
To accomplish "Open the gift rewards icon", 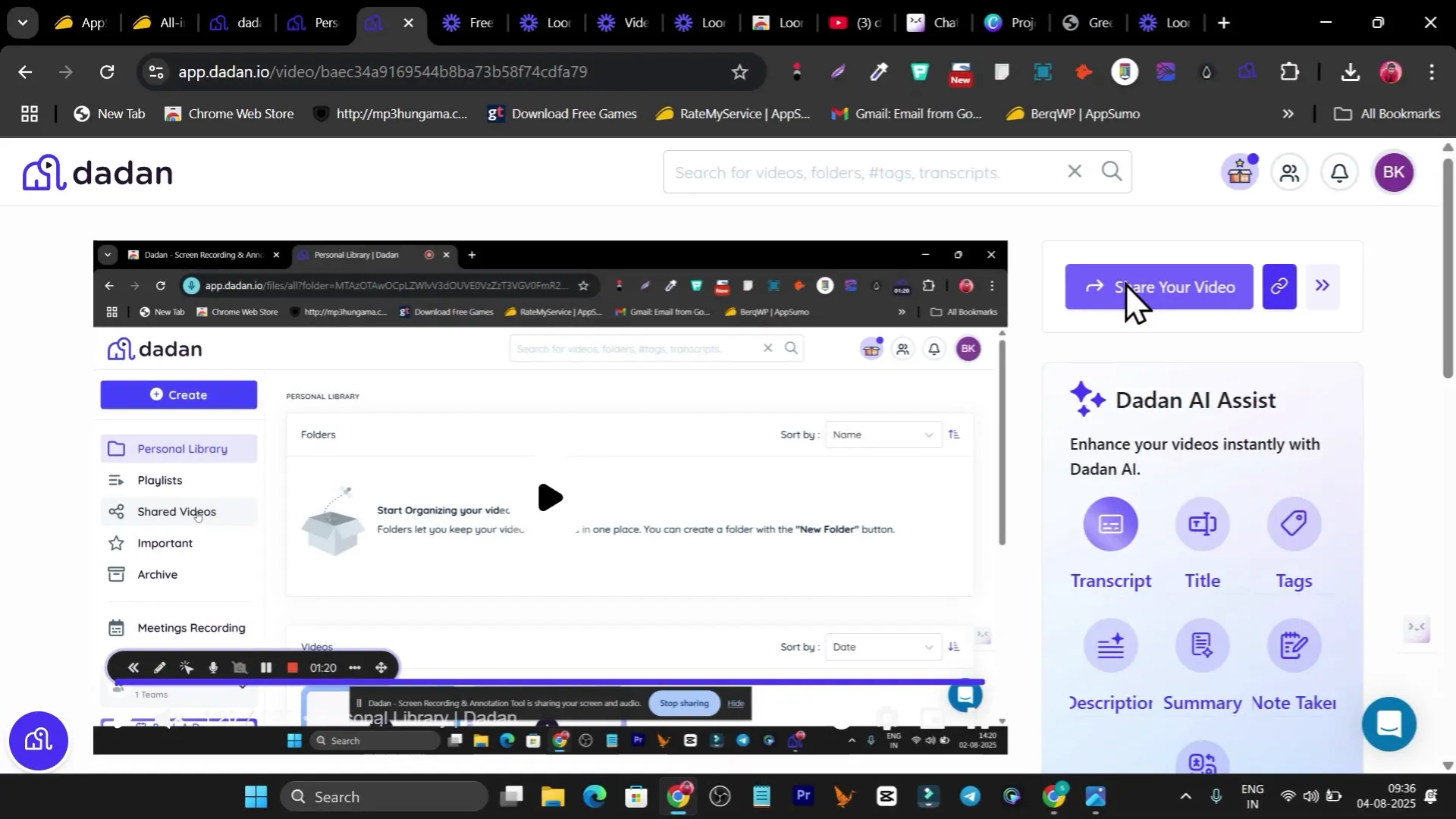I will point(1241,173).
